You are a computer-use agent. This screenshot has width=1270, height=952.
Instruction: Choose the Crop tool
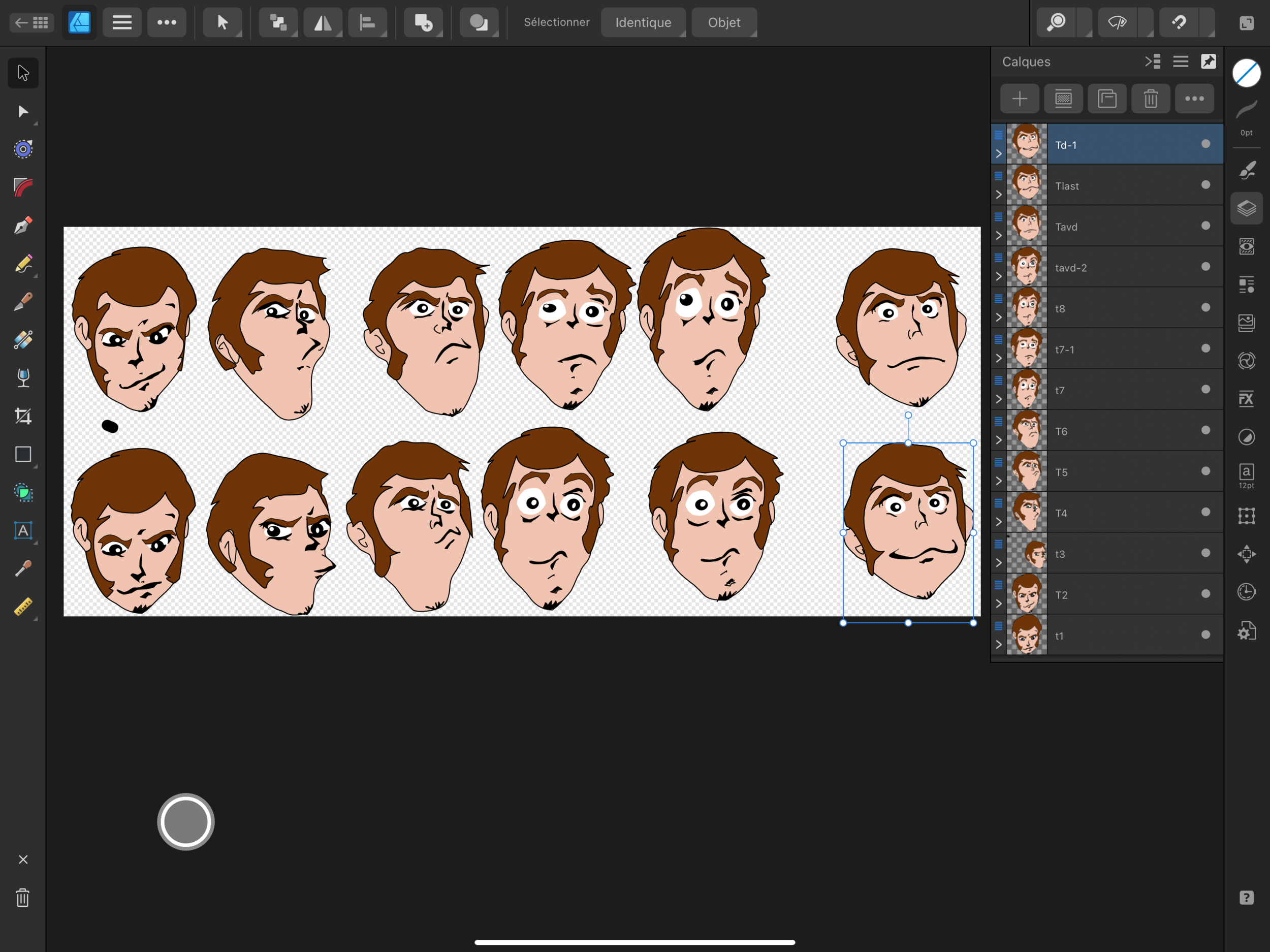pos(23,416)
